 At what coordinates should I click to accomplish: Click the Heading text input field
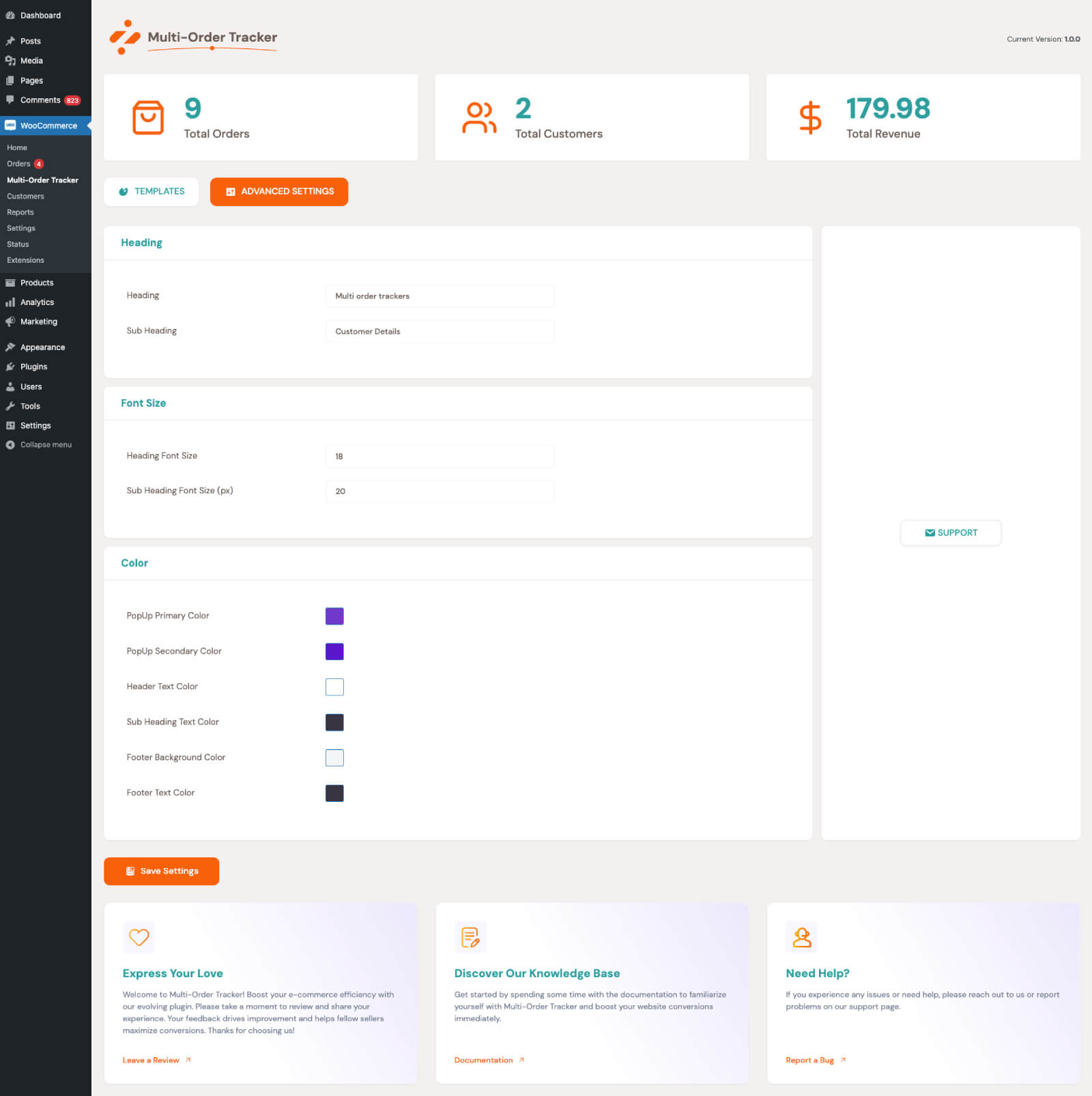(x=440, y=296)
